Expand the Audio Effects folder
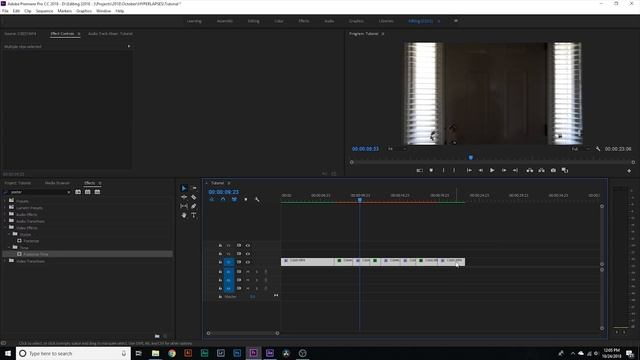The image size is (640, 360). (x=5, y=214)
